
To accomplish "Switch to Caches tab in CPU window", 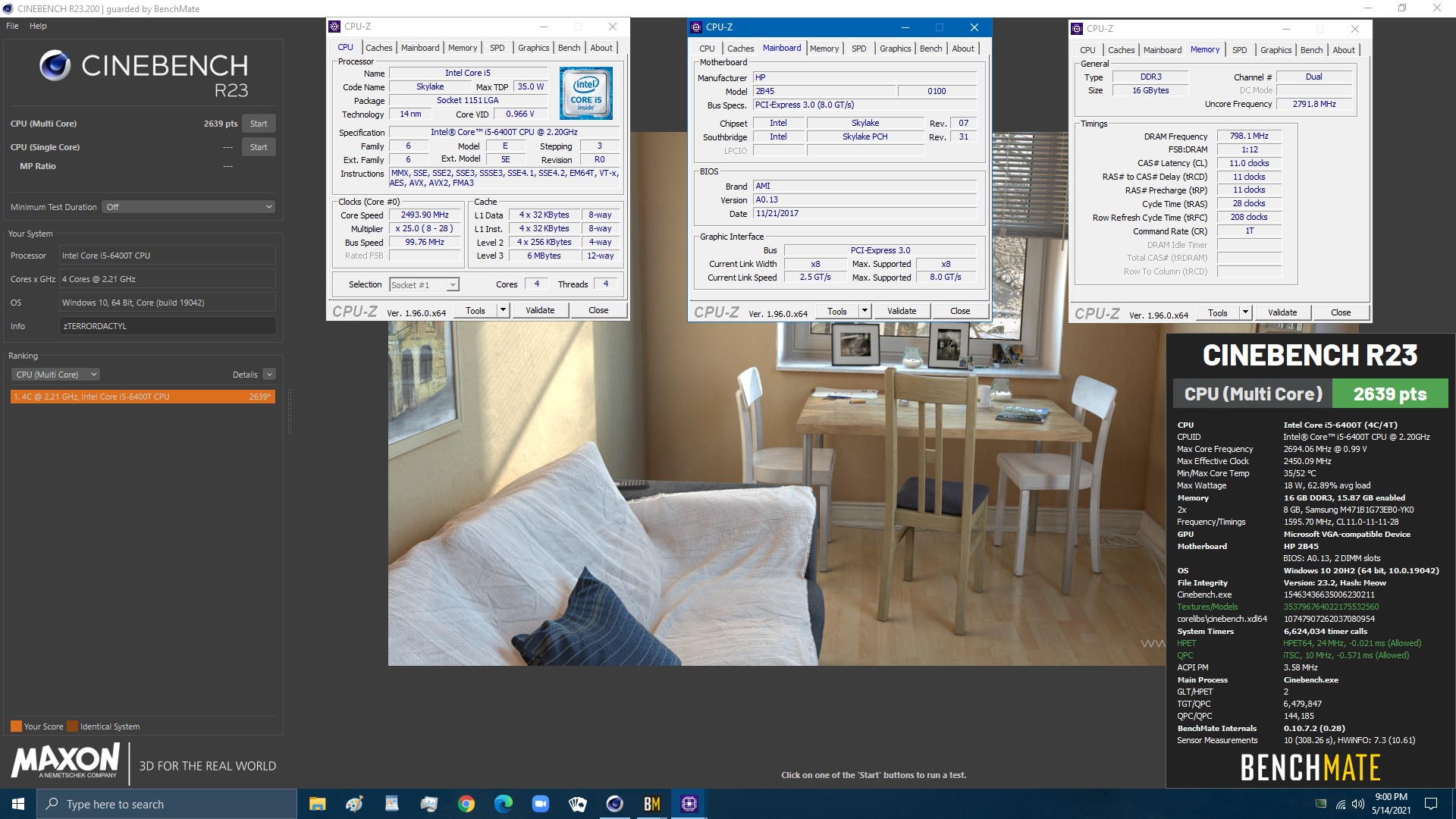I will (379, 48).
